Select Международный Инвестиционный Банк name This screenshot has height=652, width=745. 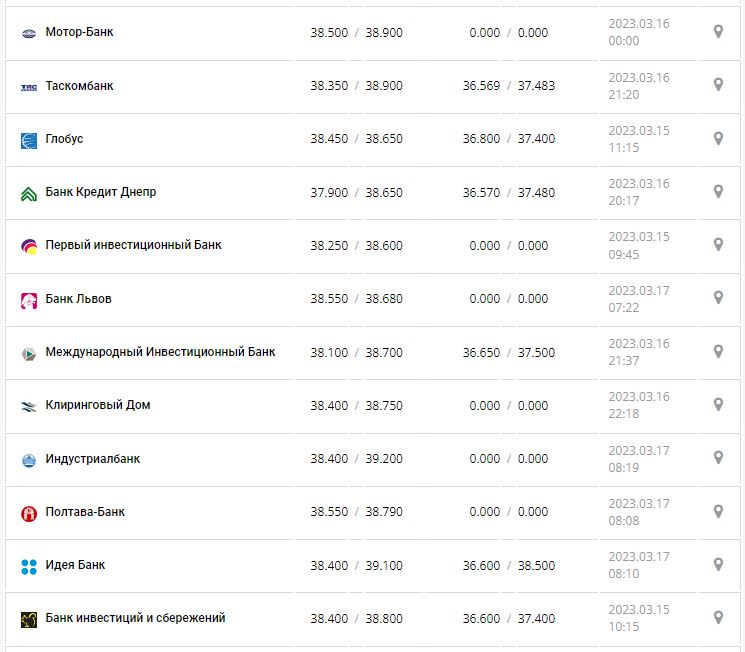point(160,352)
